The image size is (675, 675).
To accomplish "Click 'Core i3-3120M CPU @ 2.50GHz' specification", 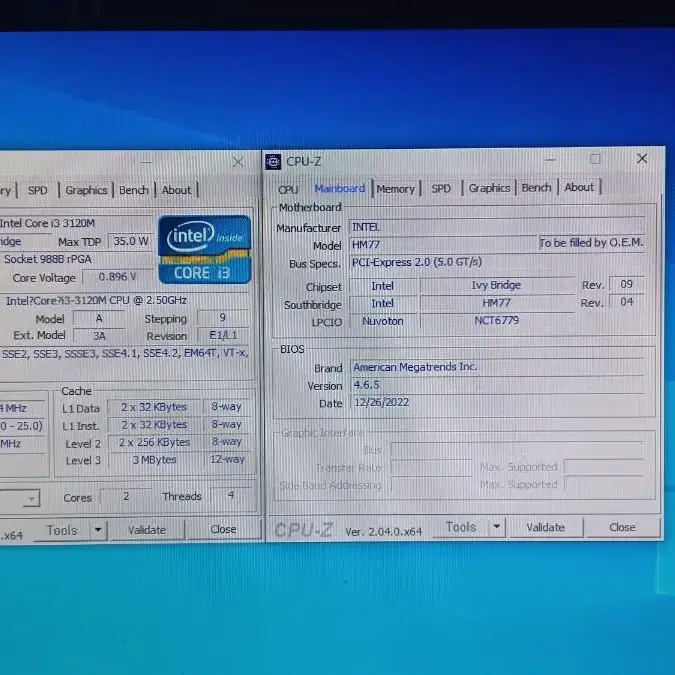I will 96,300.
